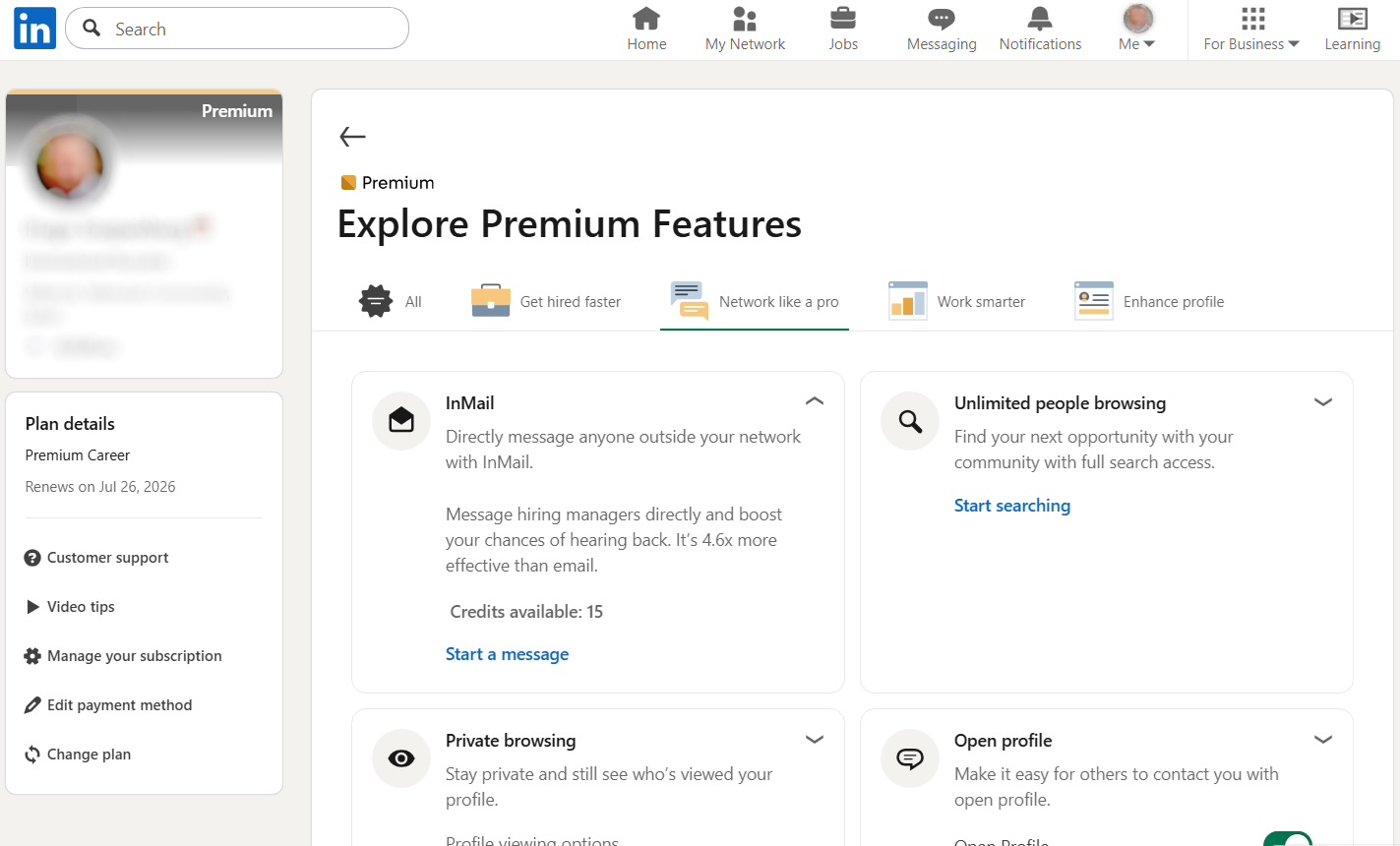Image resolution: width=1400 pixels, height=846 pixels.
Task: Open the Me profile menu
Action: click(1137, 30)
